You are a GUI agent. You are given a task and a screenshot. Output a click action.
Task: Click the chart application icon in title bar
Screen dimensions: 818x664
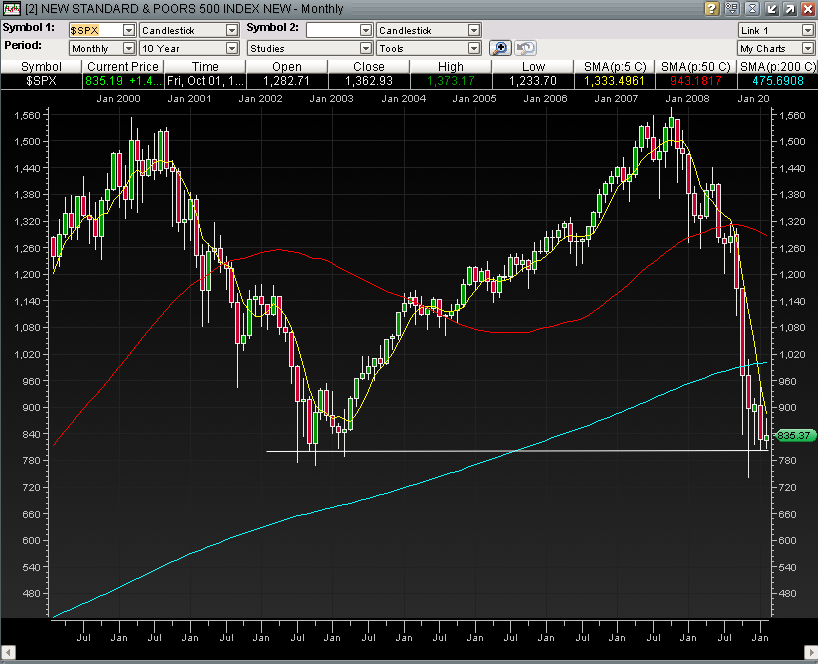pyautogui.click(x=11, y=8)
